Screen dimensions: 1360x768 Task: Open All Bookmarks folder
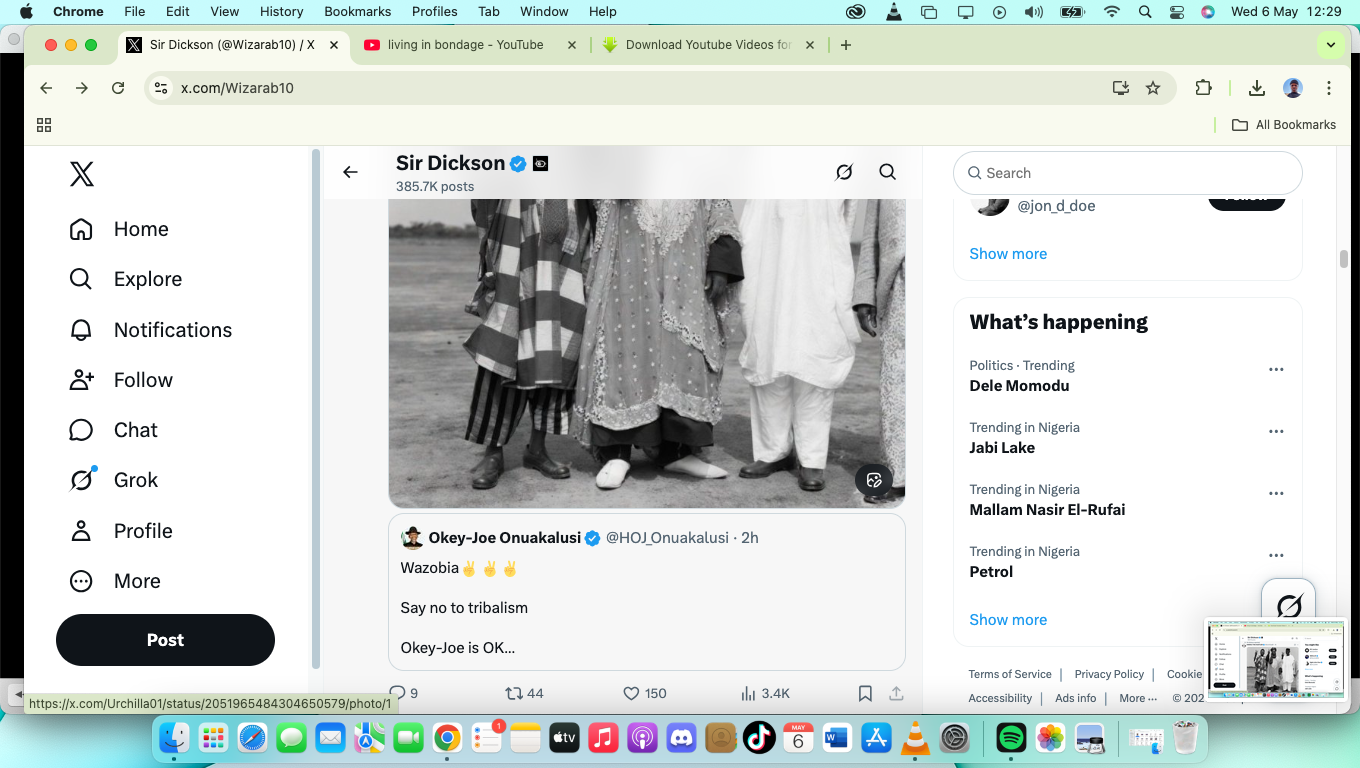tap(1284, 125)
